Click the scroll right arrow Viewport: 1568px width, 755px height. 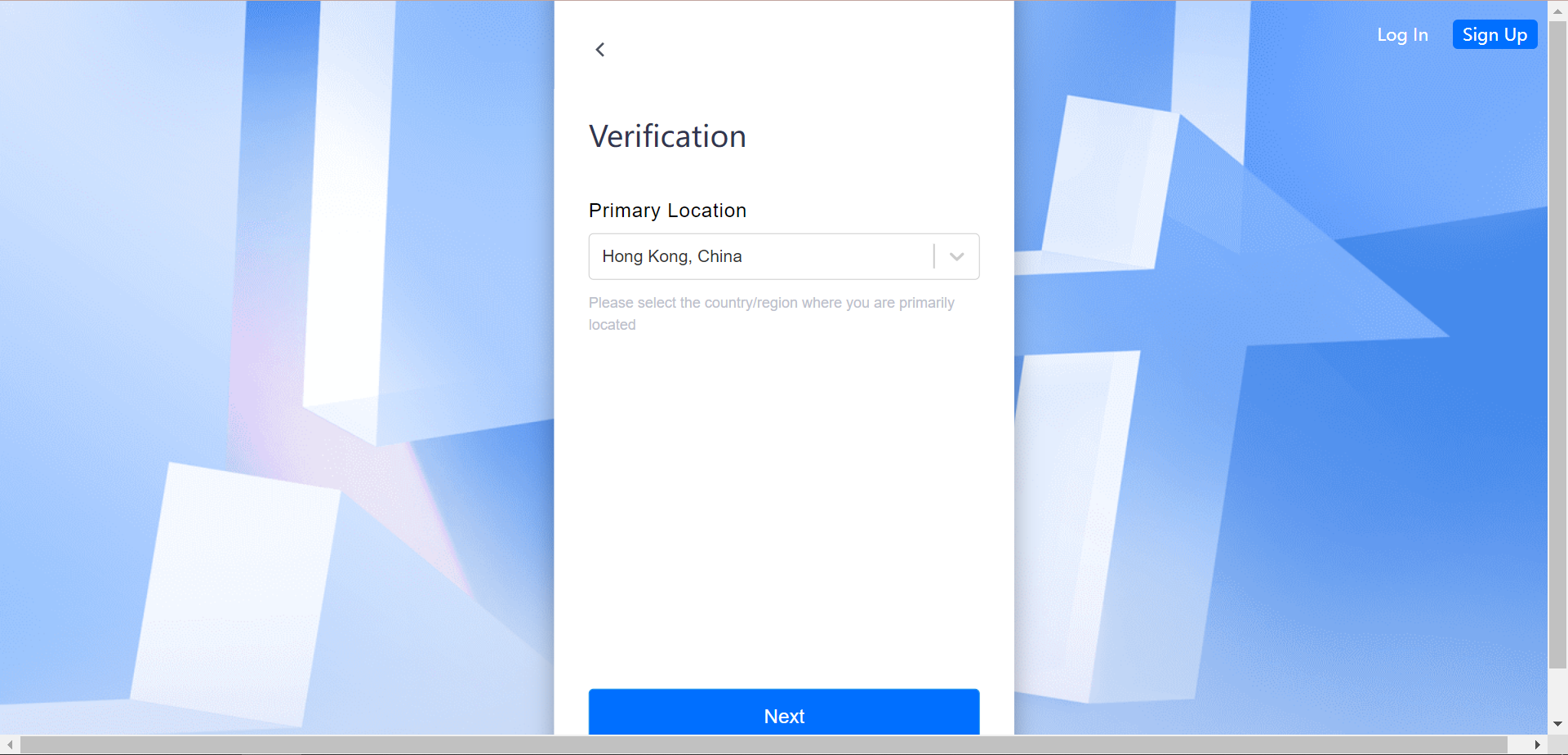1537,745
